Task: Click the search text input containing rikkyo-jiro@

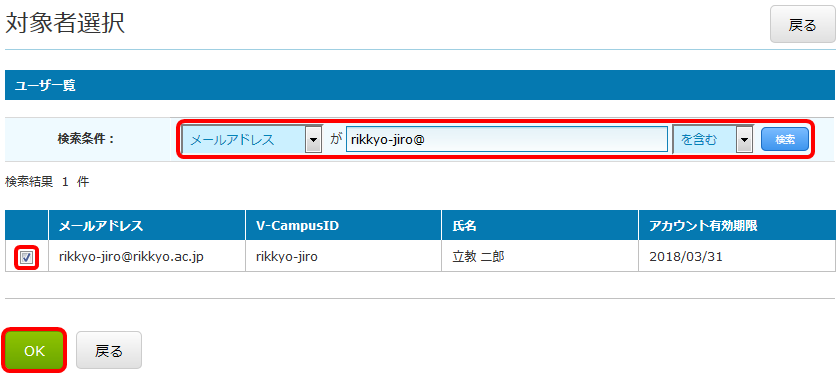Action: pyautogui.click(x=507, y=140)
